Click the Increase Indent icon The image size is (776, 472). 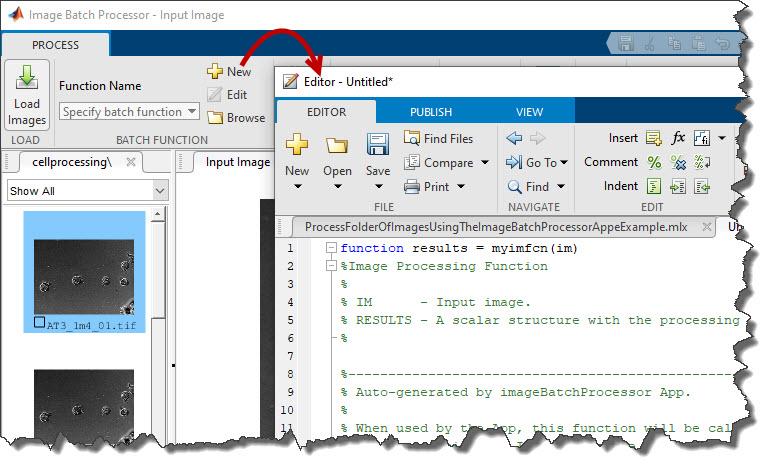pyautogui.click(x=678, y=186)
